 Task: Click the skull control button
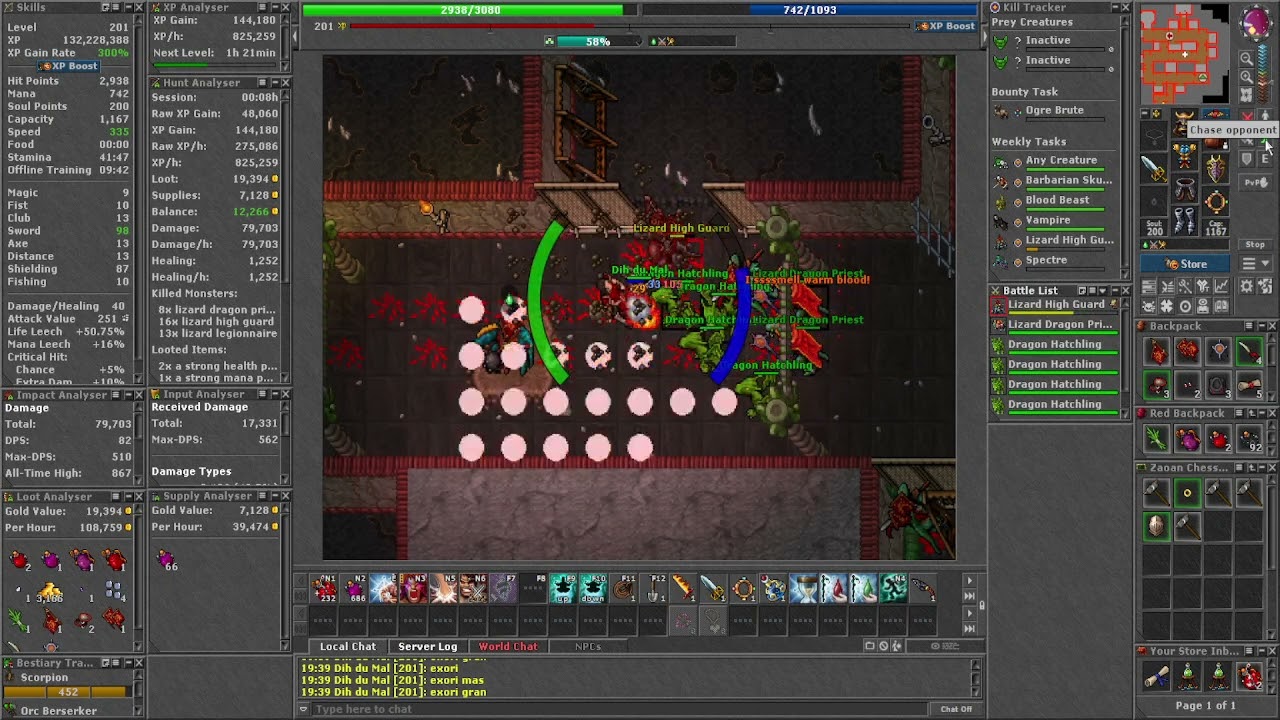click(x=1148, y=306)
